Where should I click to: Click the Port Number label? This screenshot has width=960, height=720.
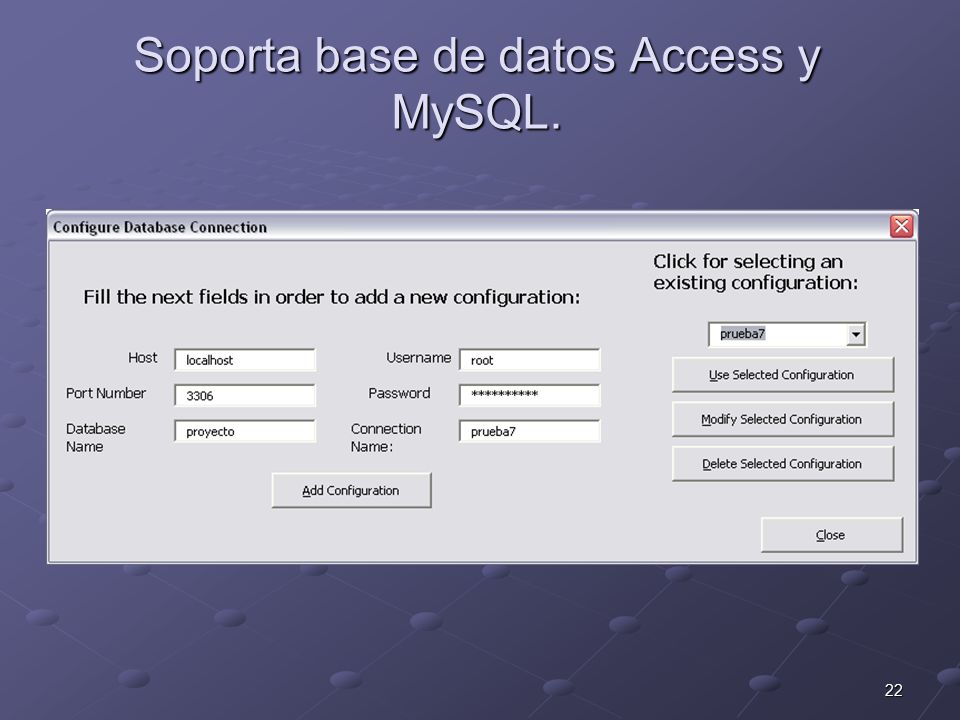106,393
